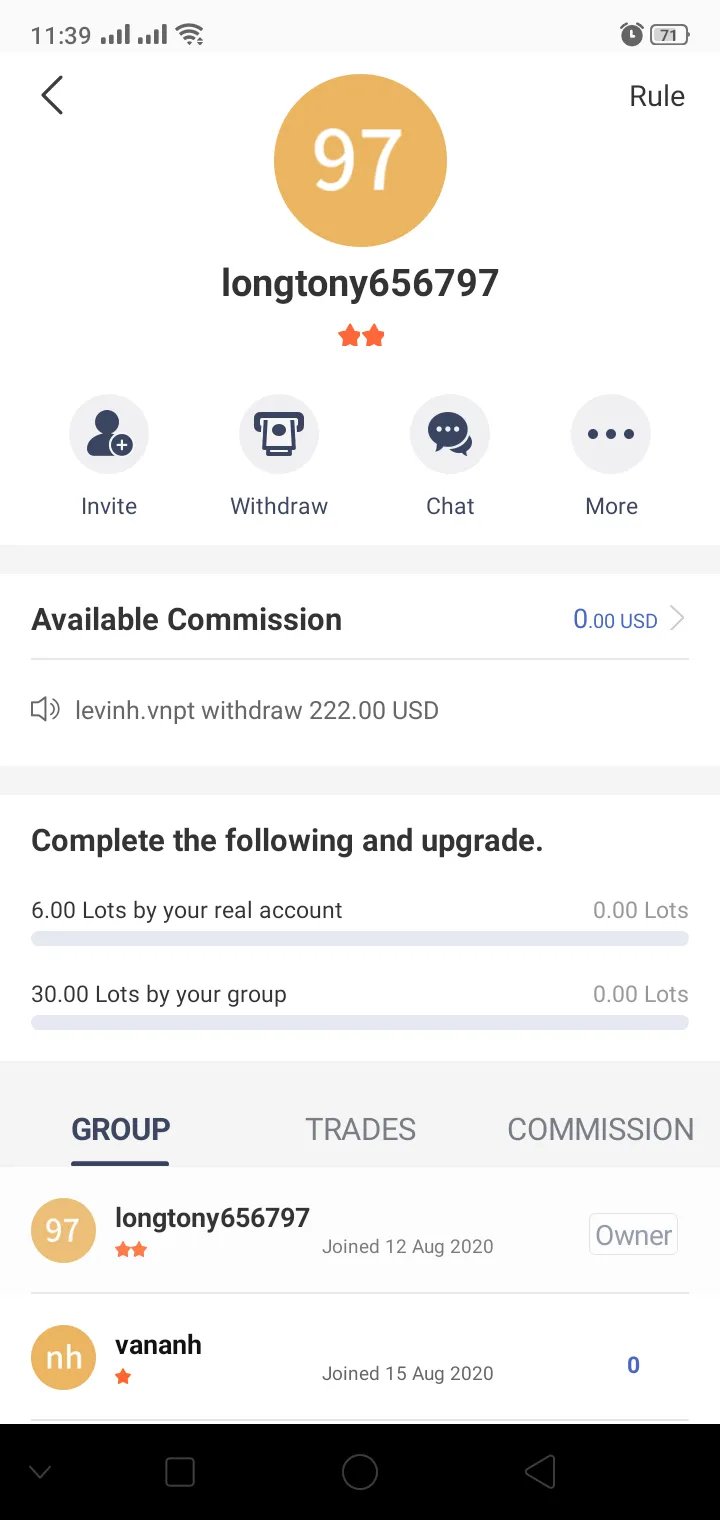The image size is (720, 1520).
Task: Open the 0.00 USD commission amount
Action: click(615, 619)
